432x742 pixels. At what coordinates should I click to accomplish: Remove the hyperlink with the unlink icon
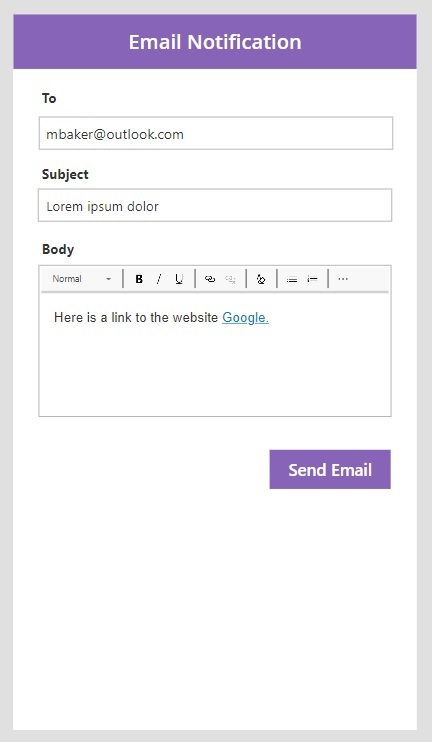pyautogui.click(x=230, y=279)
